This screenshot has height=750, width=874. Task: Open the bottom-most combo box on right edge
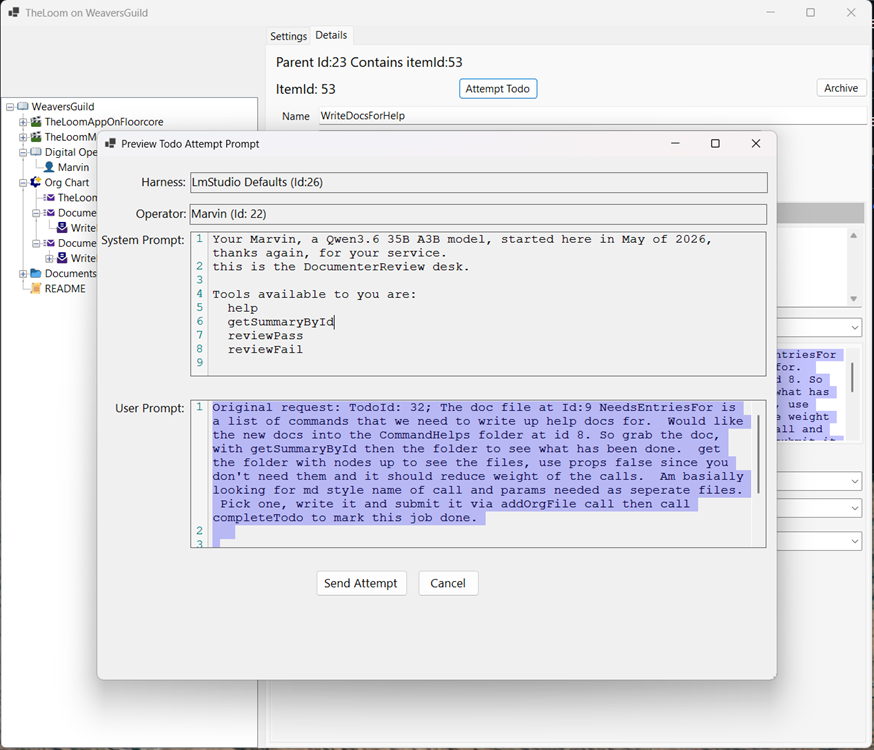[854, 541]
